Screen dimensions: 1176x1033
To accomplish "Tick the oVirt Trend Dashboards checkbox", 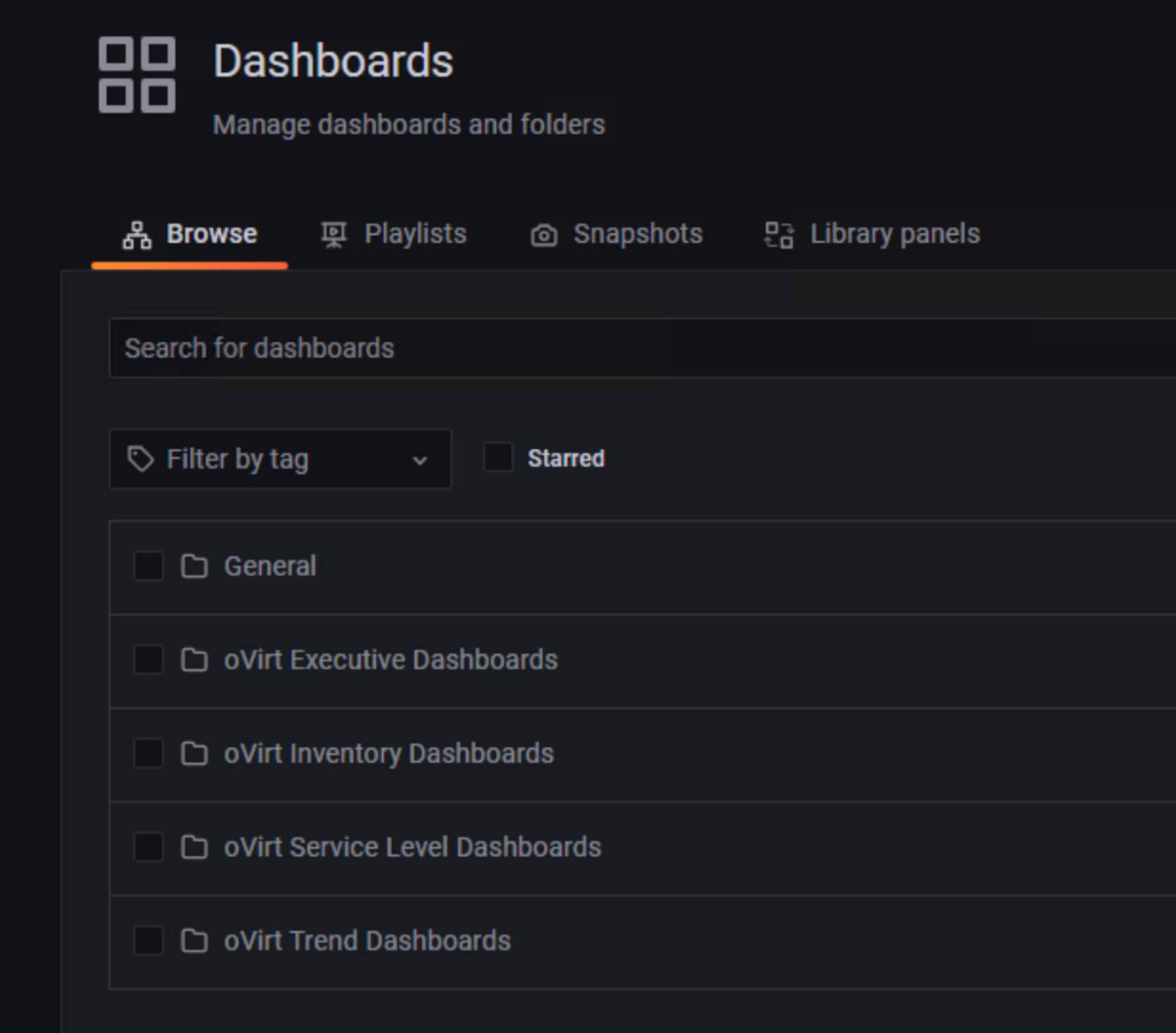I will pos(148,940).
